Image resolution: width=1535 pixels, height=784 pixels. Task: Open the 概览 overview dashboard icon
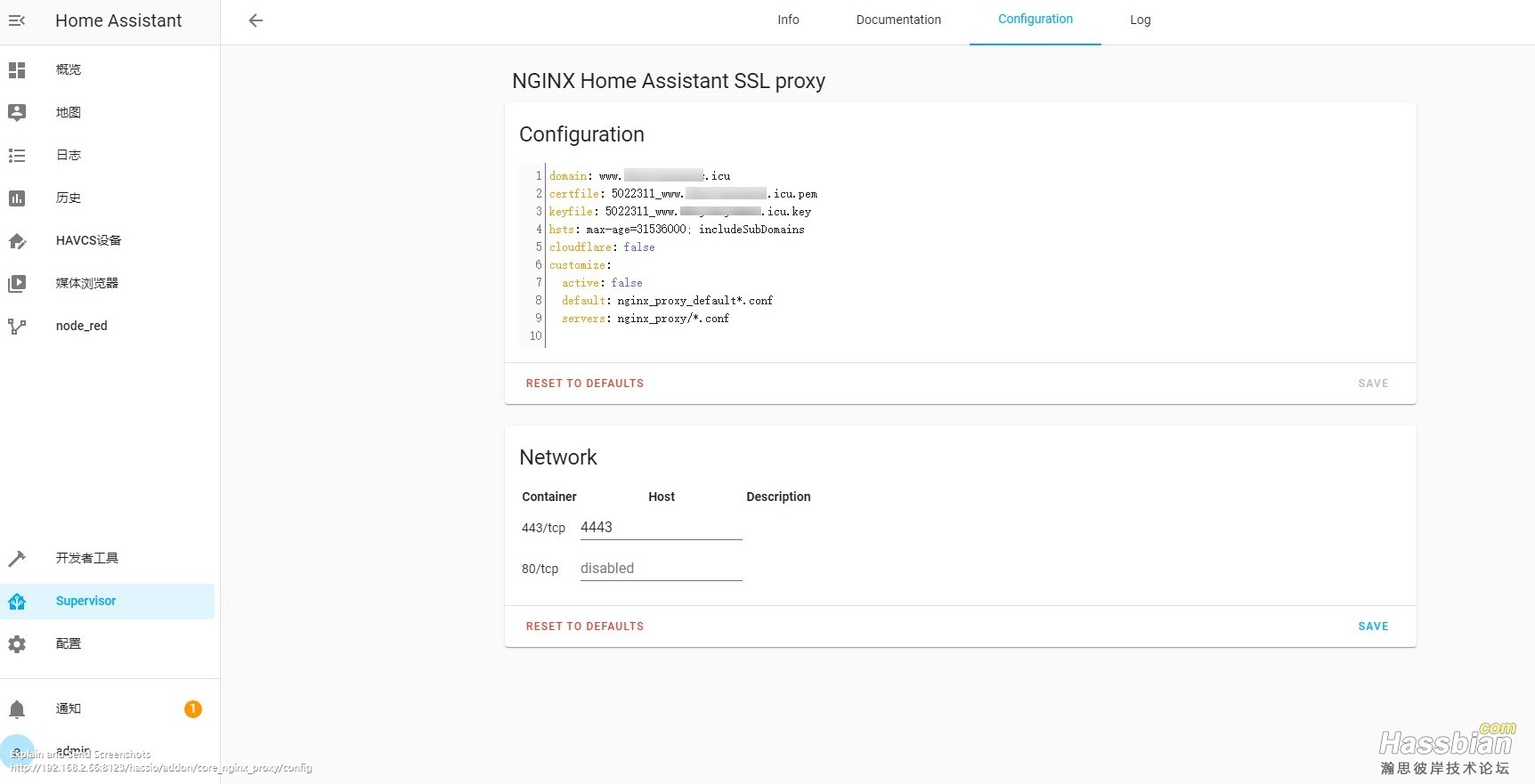point(17,69)
